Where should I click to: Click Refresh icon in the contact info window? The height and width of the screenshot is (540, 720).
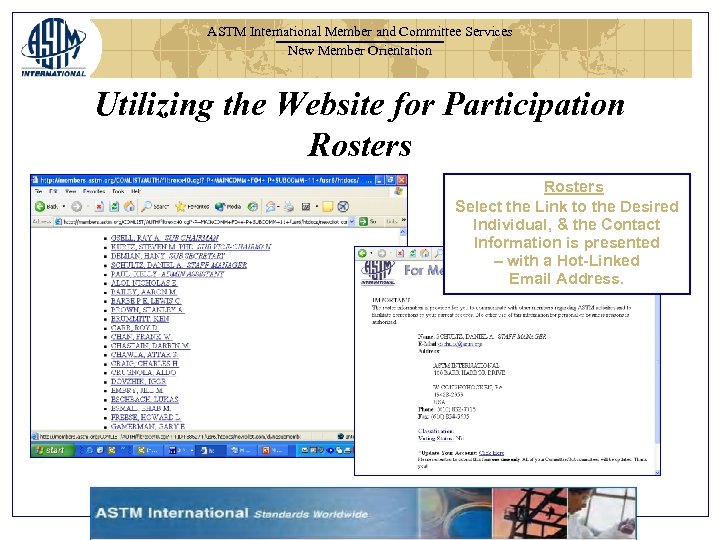(412, 253)
